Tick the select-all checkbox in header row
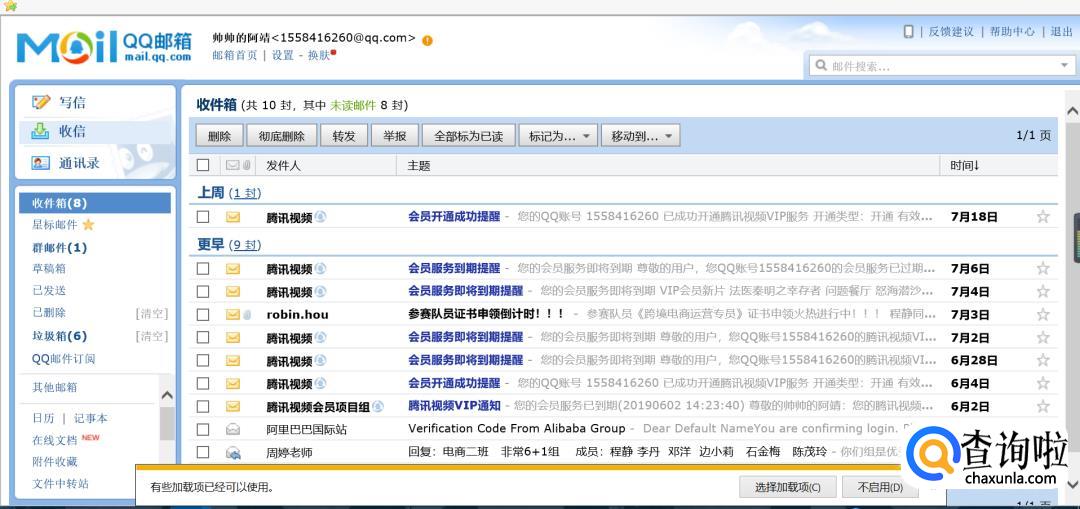The width and height of the screenshot is (1080, 509). [x=202, y=165]
